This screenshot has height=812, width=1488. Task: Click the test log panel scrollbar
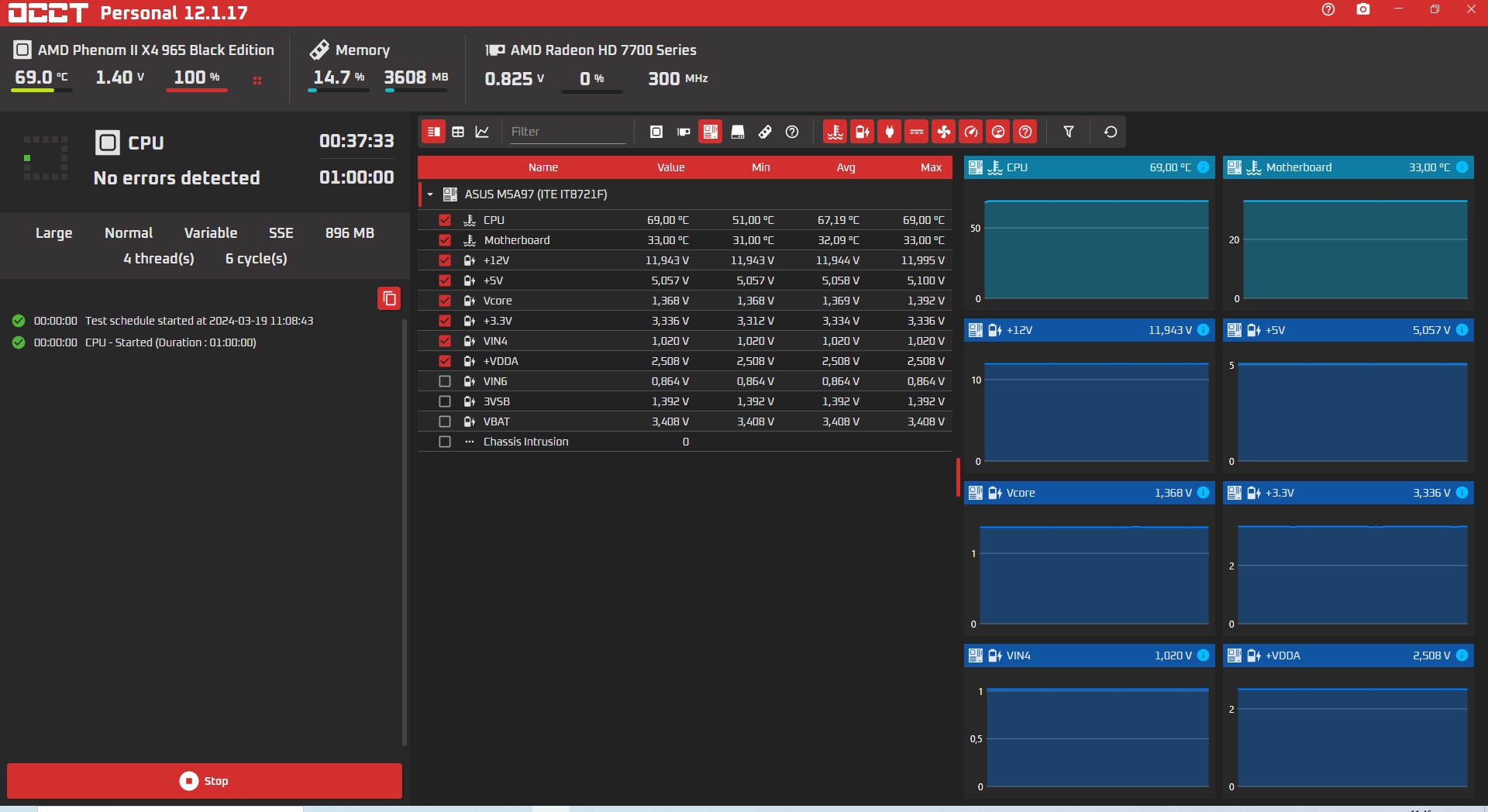pyautogui.click(x=405, y=532)
